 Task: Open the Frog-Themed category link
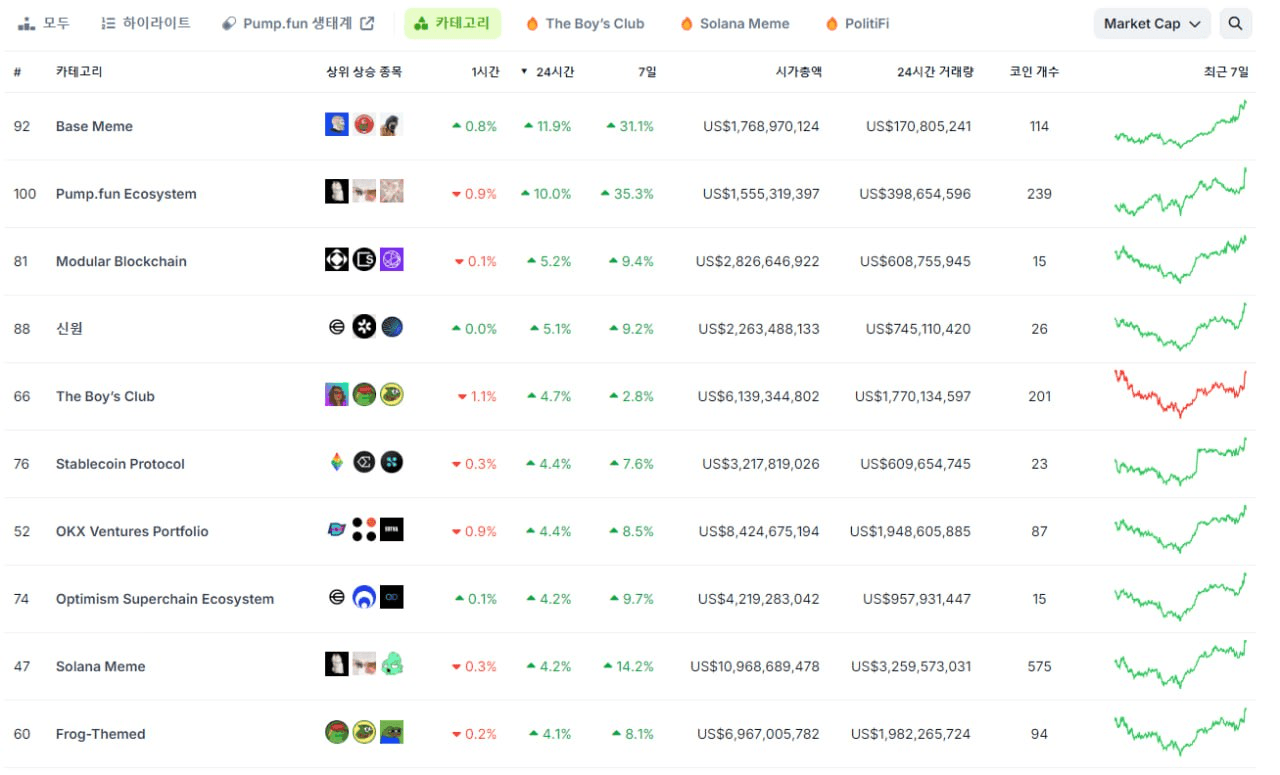[100, 734]
